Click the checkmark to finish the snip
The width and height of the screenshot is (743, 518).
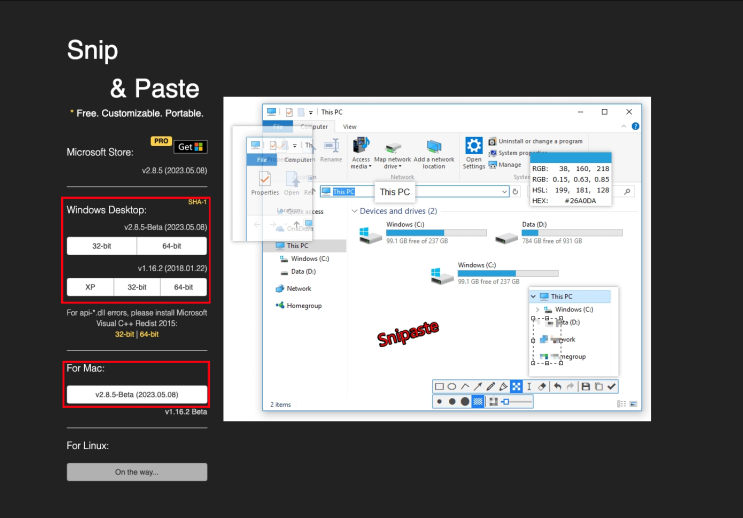[x=612, y=387]
